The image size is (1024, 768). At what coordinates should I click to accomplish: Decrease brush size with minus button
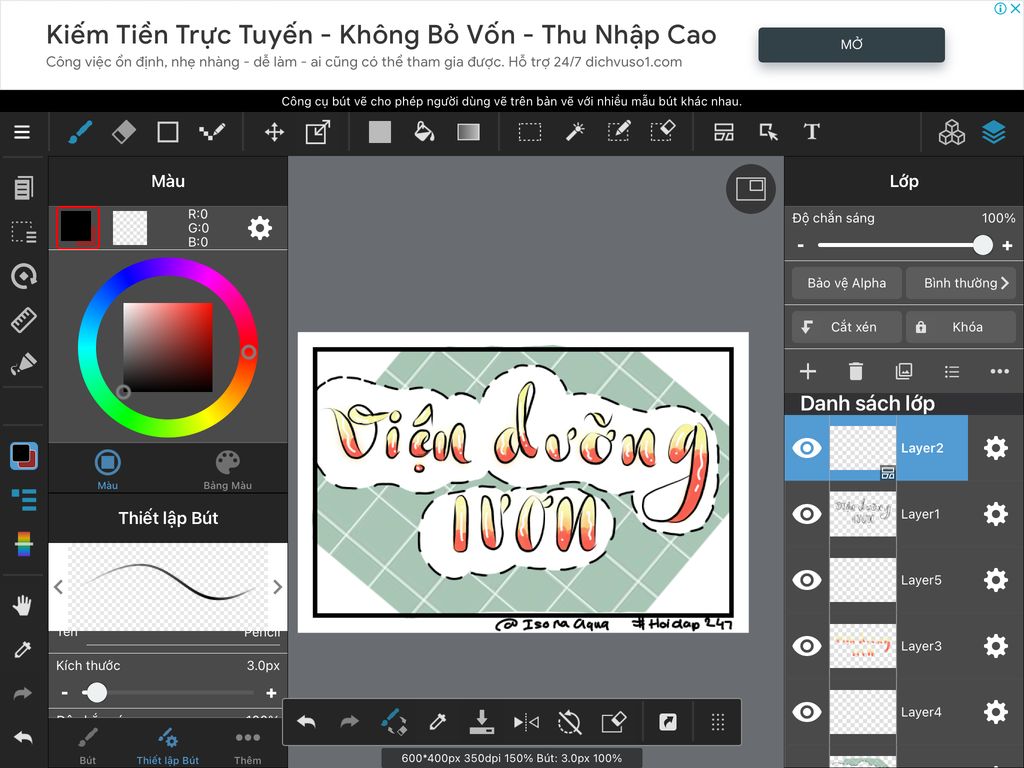[x=64, y=693]
